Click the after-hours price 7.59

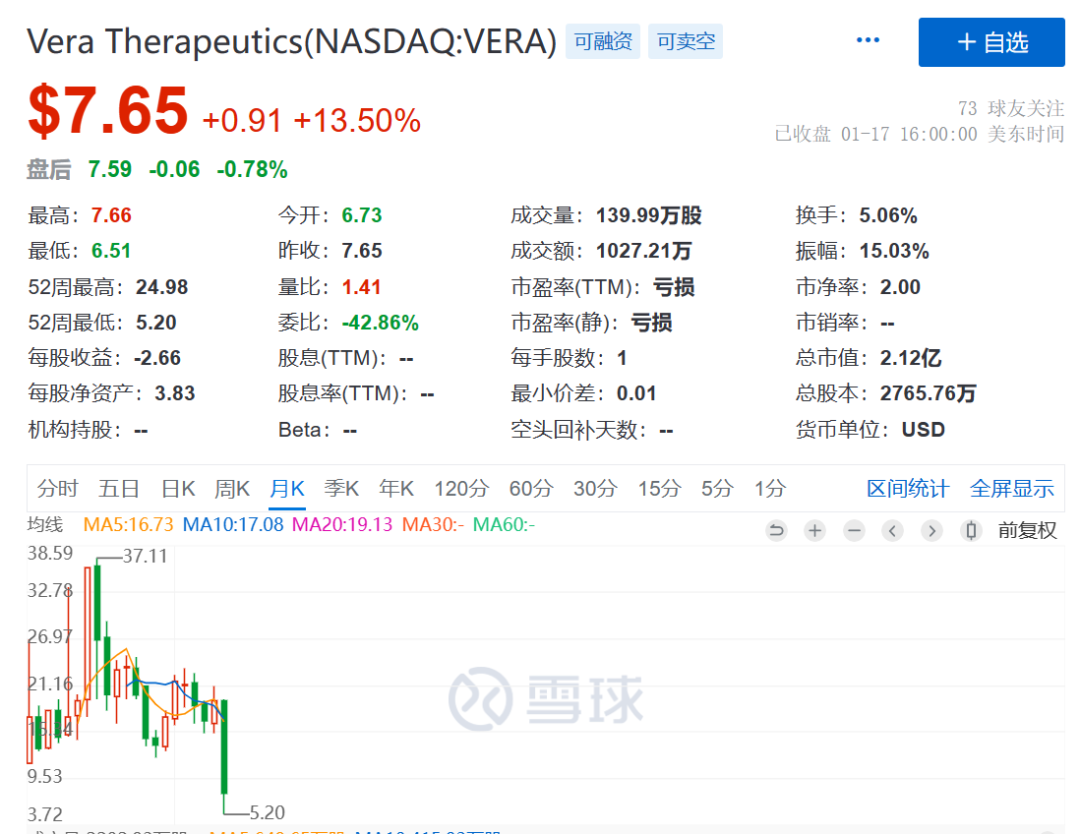[x=110, y=169]
